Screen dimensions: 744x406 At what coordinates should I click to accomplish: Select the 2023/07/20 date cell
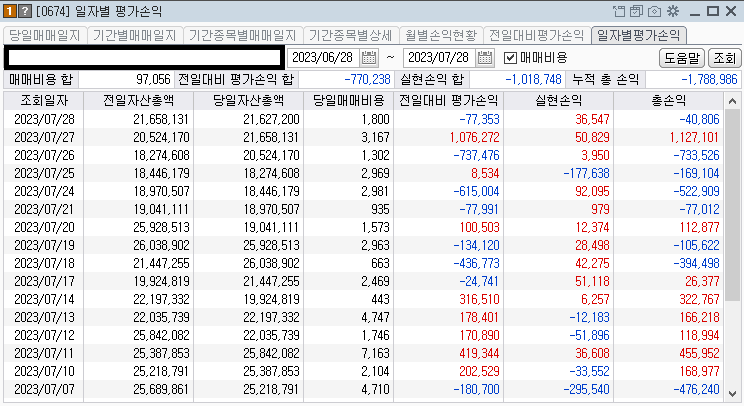pyautogui.click(x=44, y=227)
